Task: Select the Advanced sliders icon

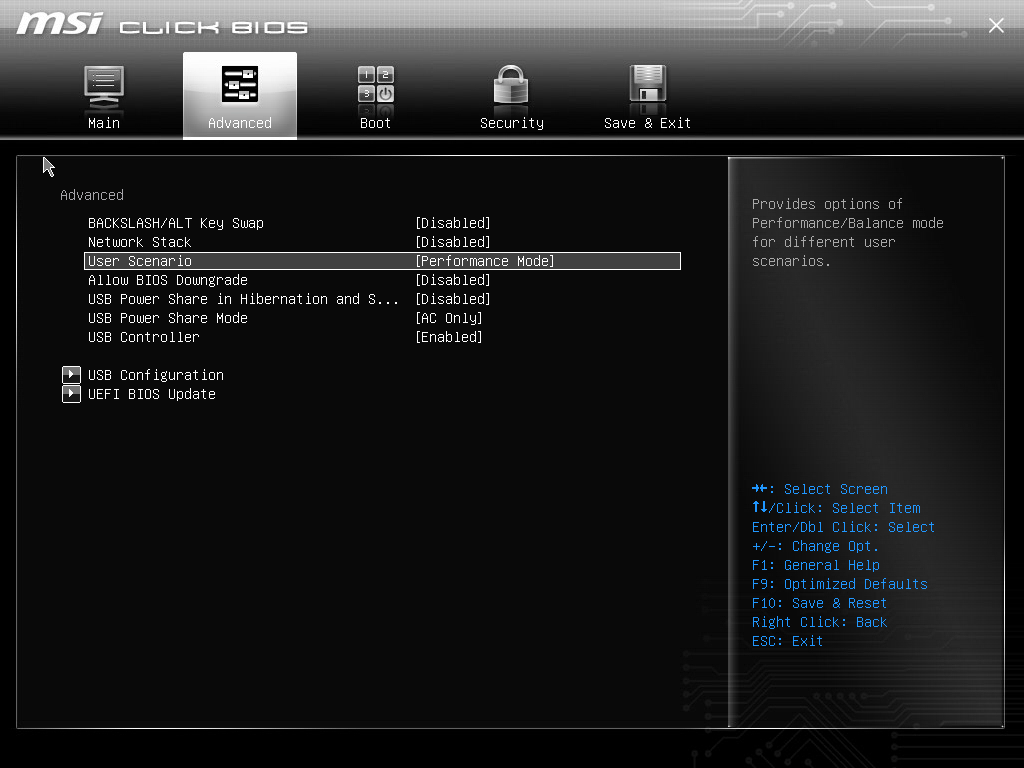Action: coord(240,84)
